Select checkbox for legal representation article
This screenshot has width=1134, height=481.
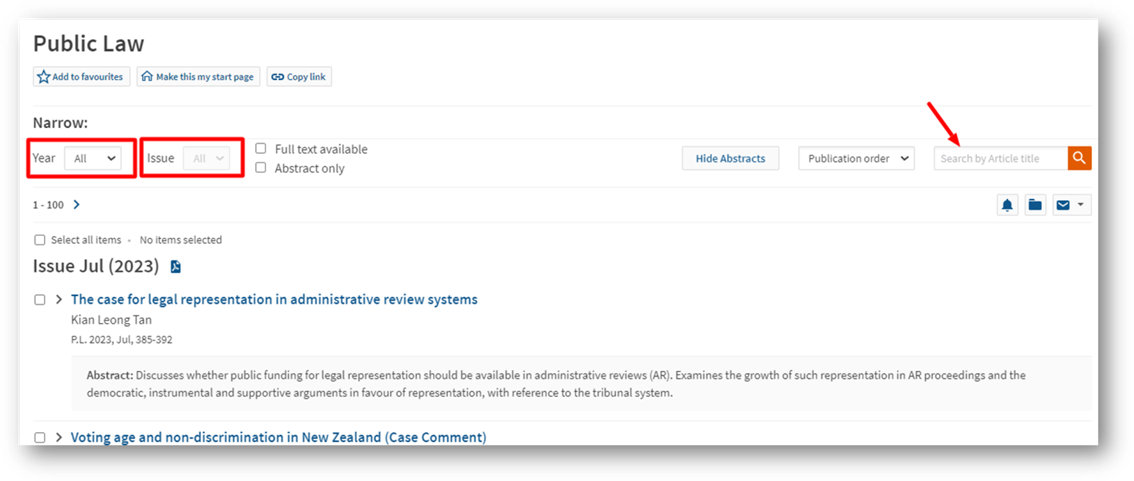coord(40,299)
